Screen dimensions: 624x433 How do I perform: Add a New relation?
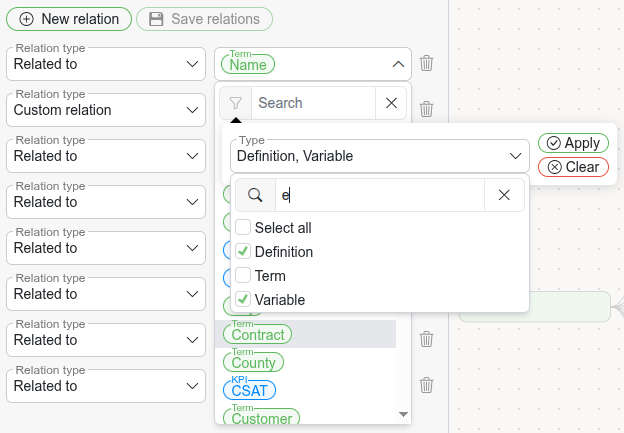69,19
